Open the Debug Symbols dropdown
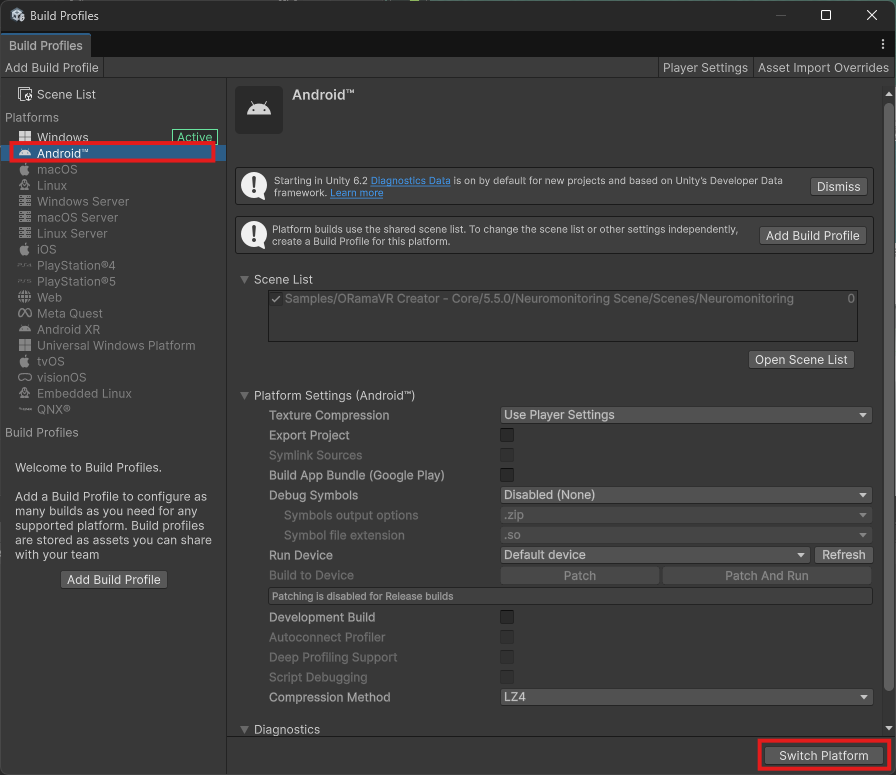This screenshot has width=896, height=775. tap(686, 495)
